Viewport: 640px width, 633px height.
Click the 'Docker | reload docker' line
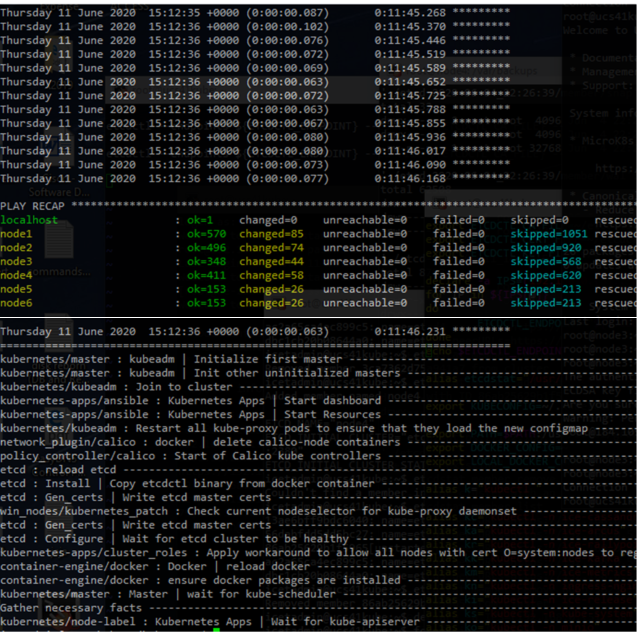coord(318,567)
